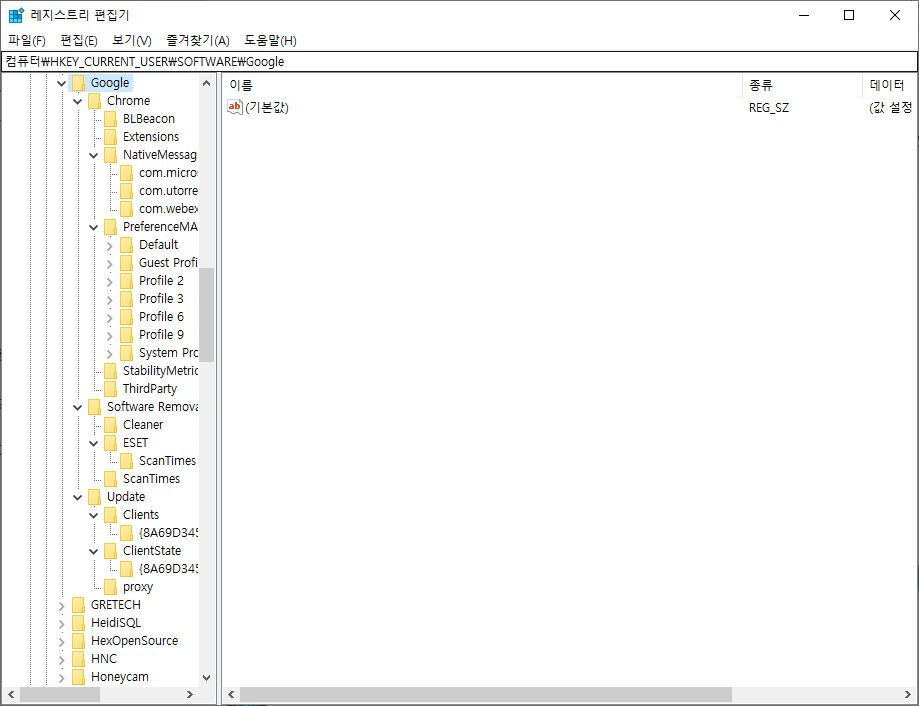Expand the Profile 9 key
Screen dimensions: 919x706
pyautogui.click(x=110, y=336)
